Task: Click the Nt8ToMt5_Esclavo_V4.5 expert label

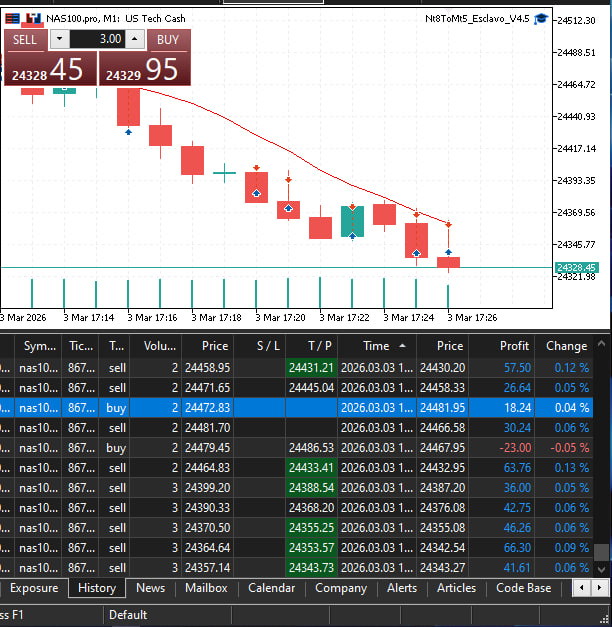Action: (x=477, y=18)
